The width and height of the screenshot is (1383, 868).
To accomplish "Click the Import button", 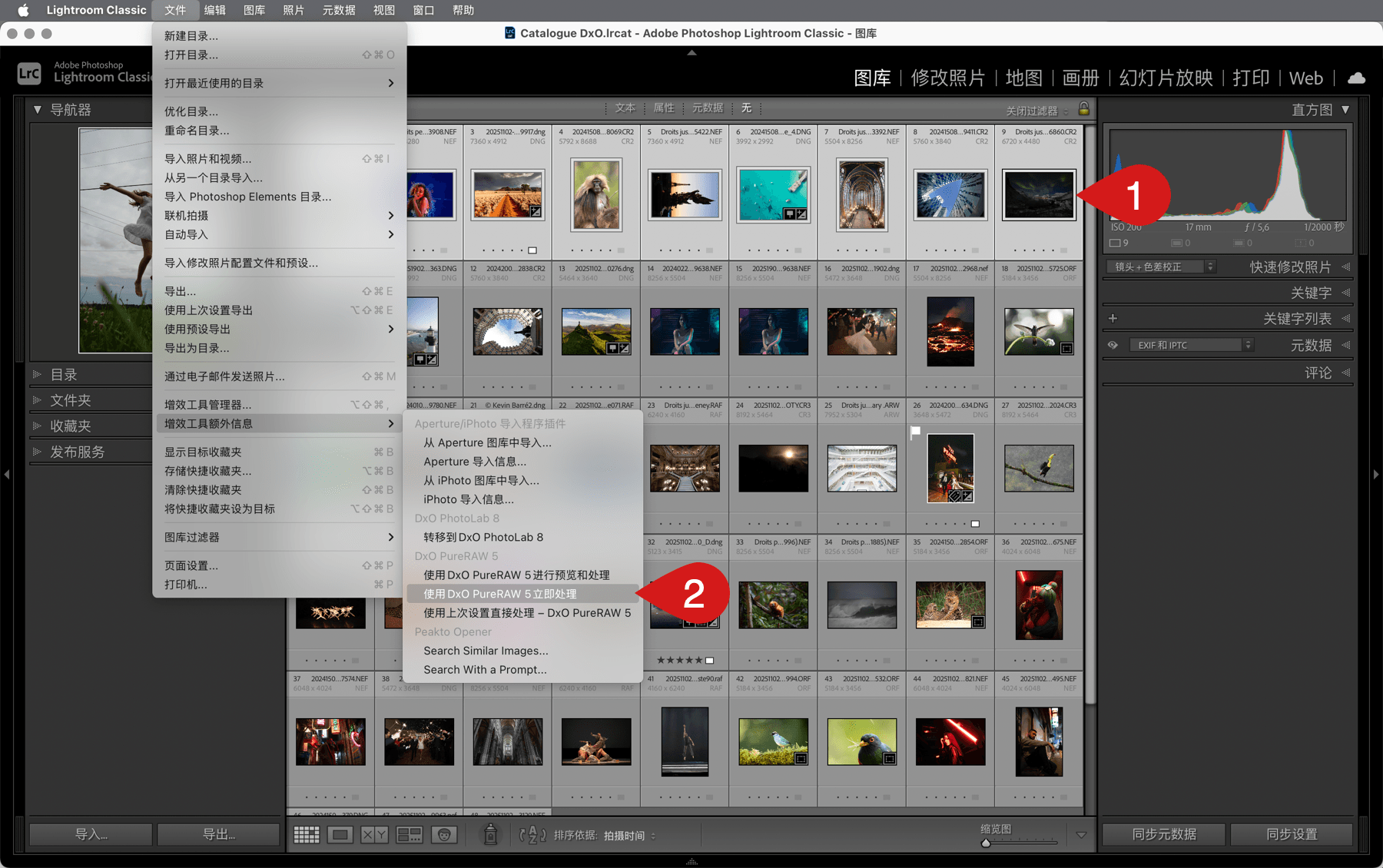I will point(91,834).
